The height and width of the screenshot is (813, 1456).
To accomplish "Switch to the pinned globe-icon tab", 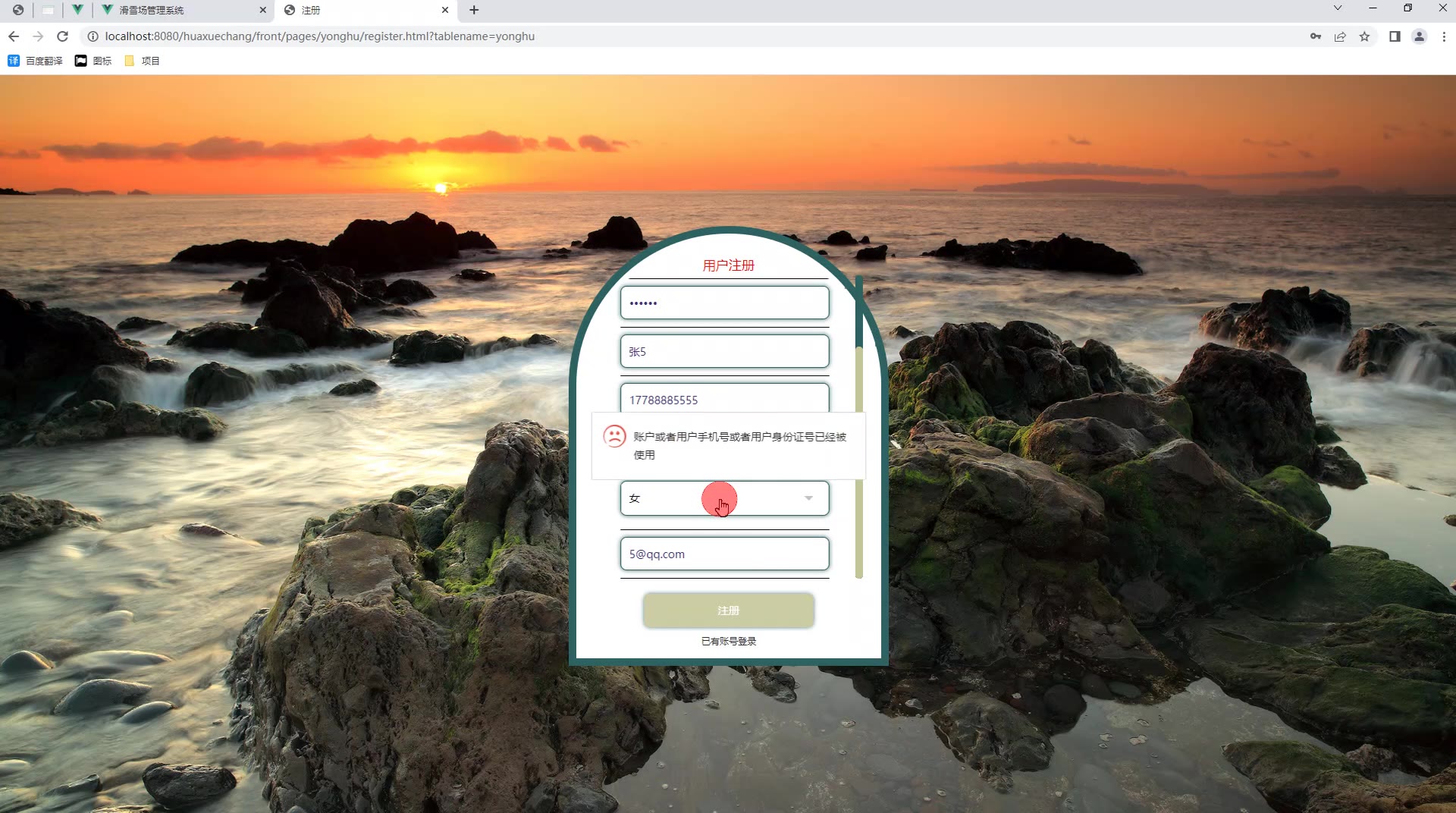I will click(18, 10).
